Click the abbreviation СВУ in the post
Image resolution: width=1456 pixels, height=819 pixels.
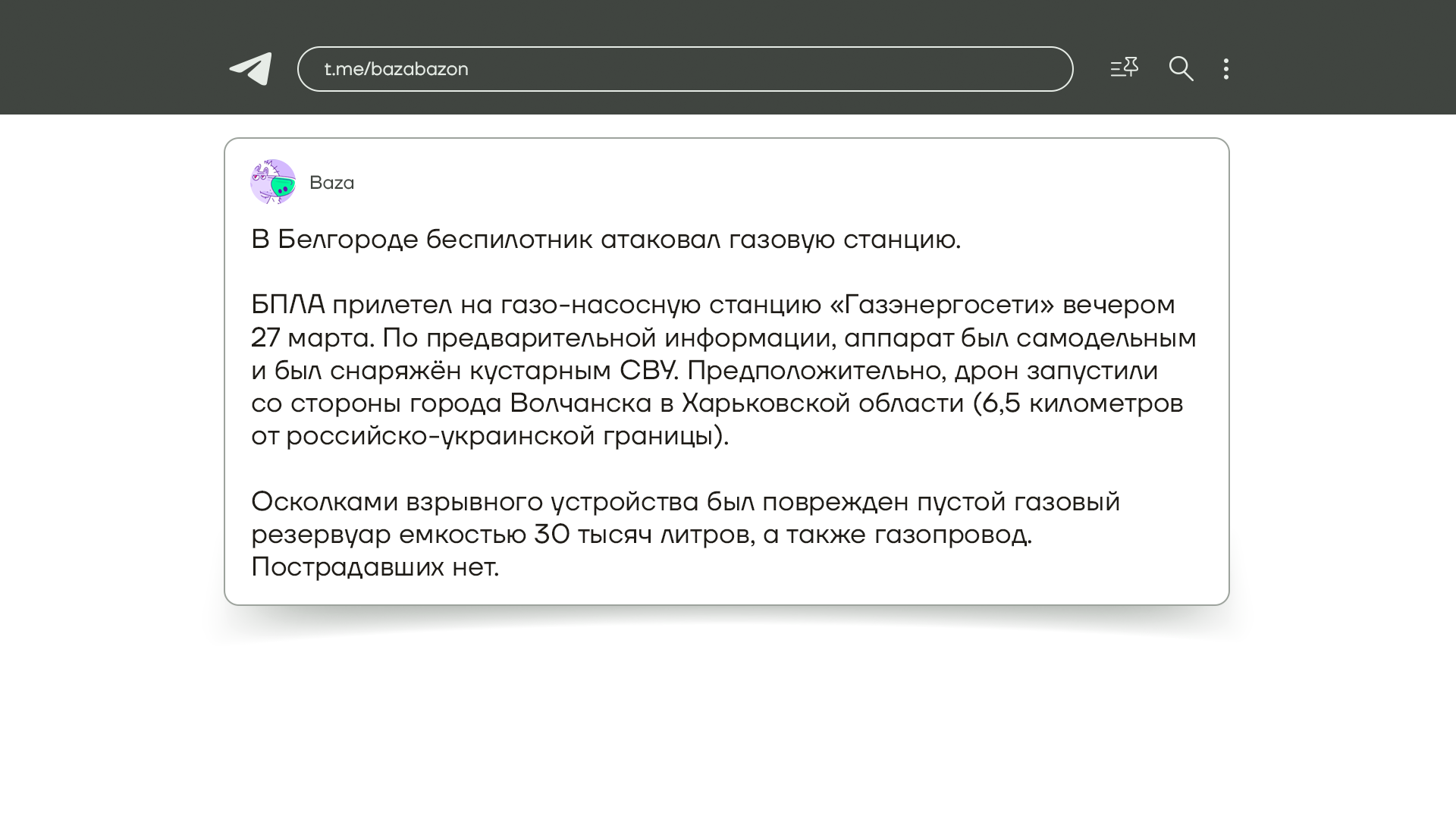click(648, 371)
